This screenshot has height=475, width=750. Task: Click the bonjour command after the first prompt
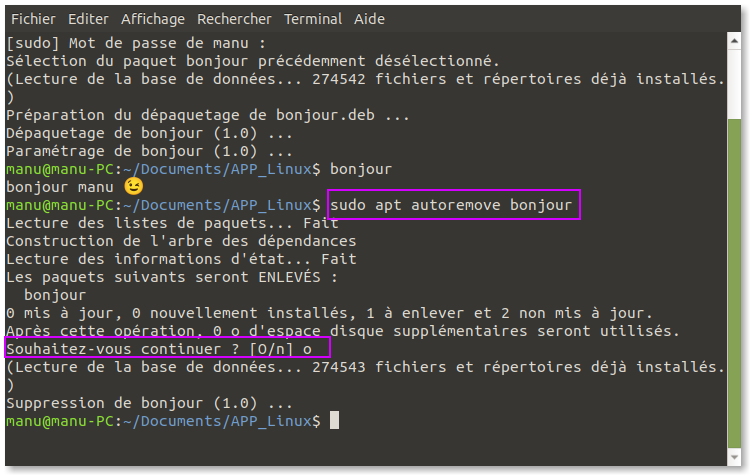[361, 169]
